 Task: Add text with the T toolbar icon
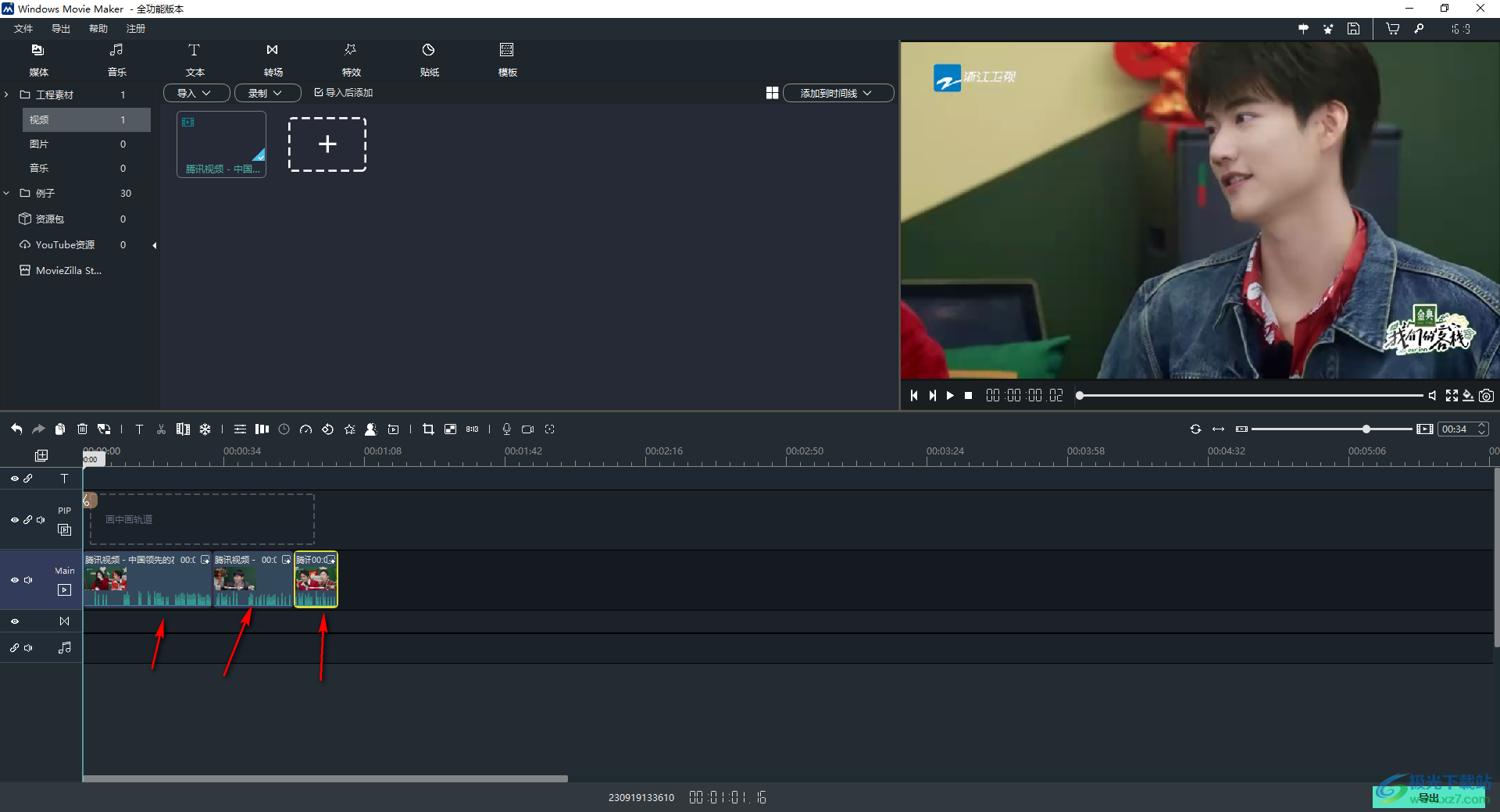click(139, 429)
